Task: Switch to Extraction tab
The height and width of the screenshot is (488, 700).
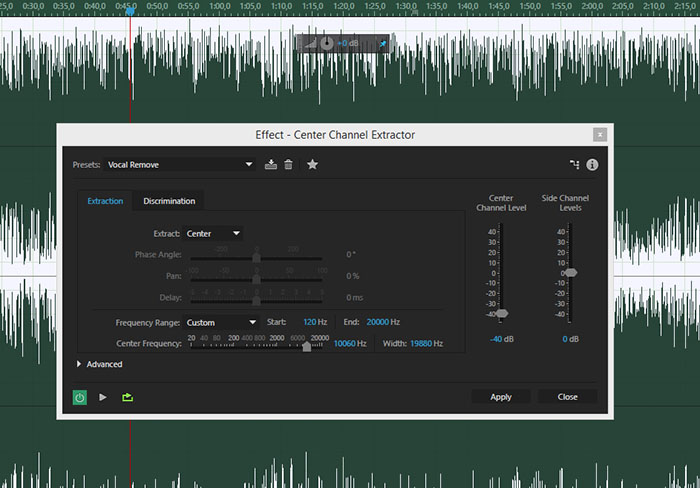Action: (x=105, y=201)
